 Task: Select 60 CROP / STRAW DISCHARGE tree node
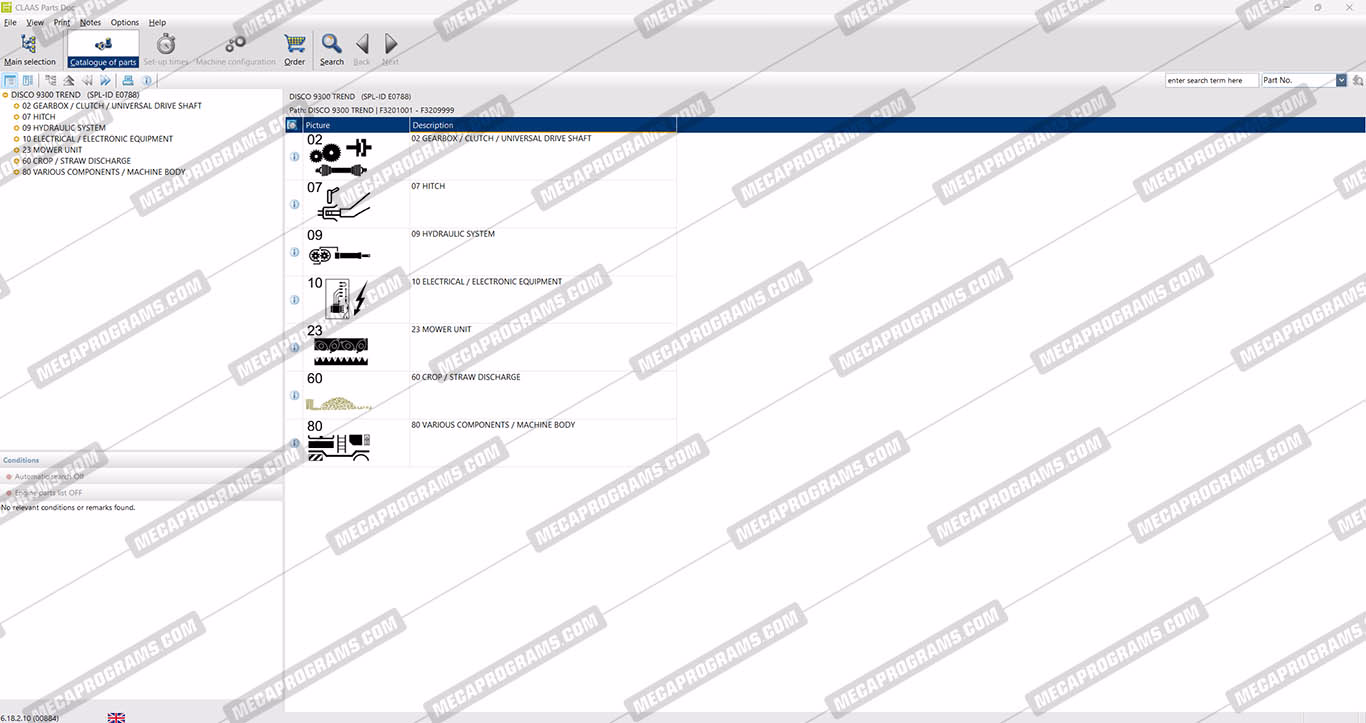click(x=76, y=161)
